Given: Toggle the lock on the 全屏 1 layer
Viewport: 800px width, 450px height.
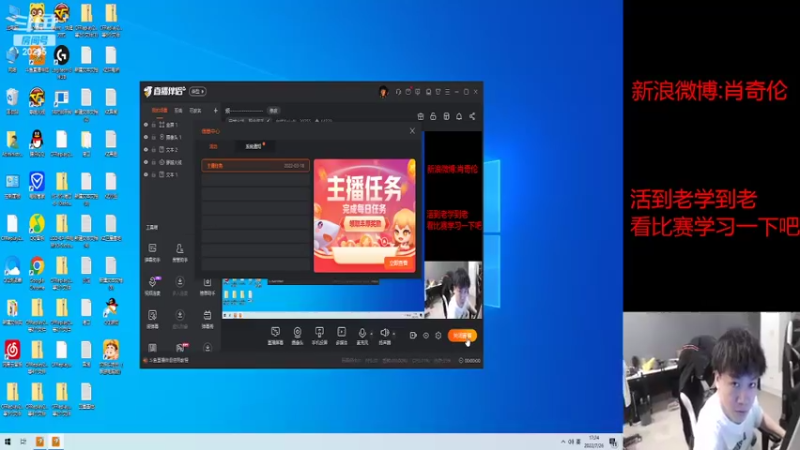Looking at the screenshot, I should pyautogui.click(x=154, y=124).
